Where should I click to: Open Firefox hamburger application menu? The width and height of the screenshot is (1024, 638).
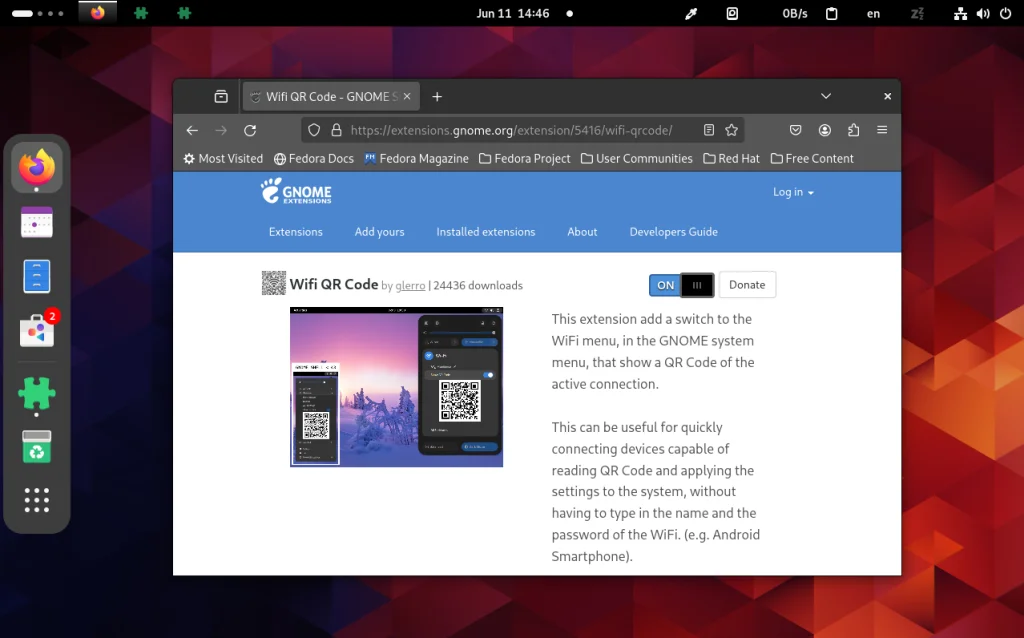882,130
